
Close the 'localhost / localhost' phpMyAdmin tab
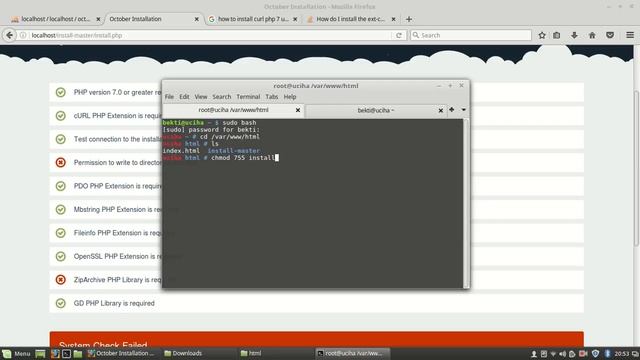(98, 19)
